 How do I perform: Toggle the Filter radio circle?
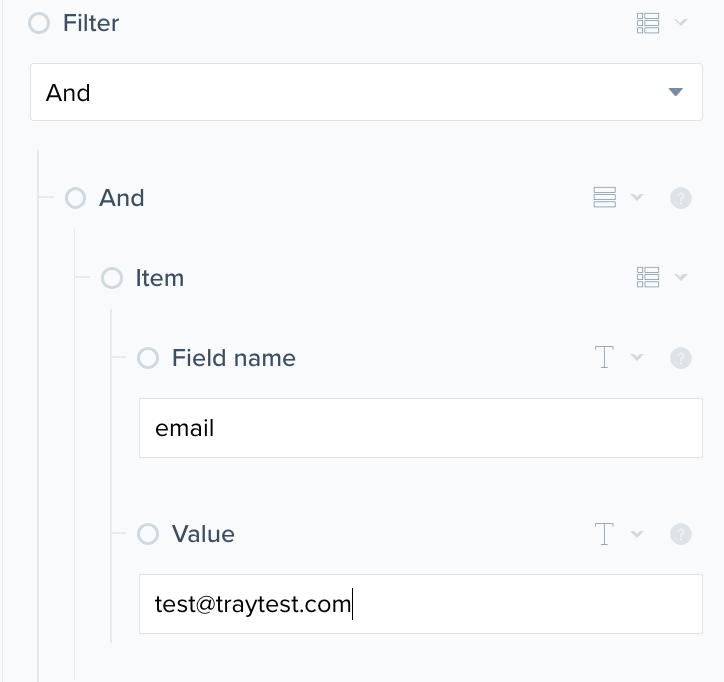pos(39,23)
